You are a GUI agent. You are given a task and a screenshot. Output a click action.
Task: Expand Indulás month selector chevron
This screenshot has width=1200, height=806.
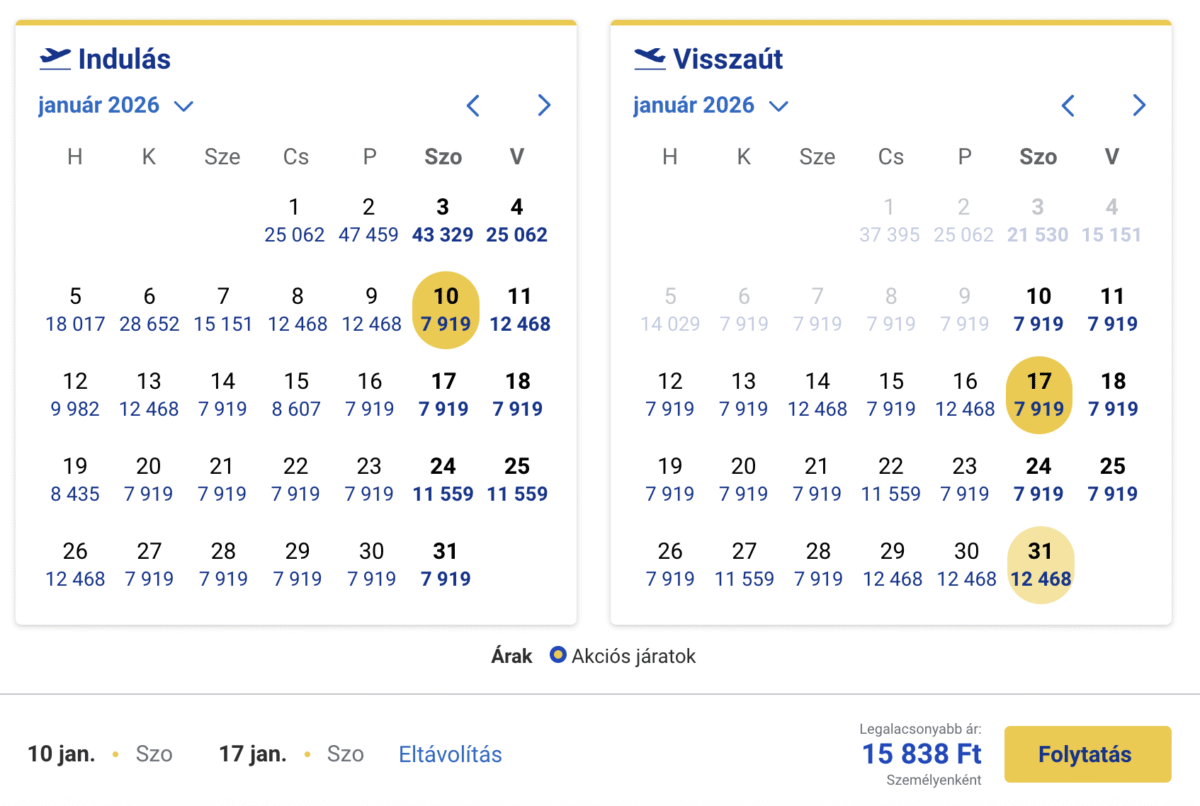pyautogui.click(x=183, y=106)
